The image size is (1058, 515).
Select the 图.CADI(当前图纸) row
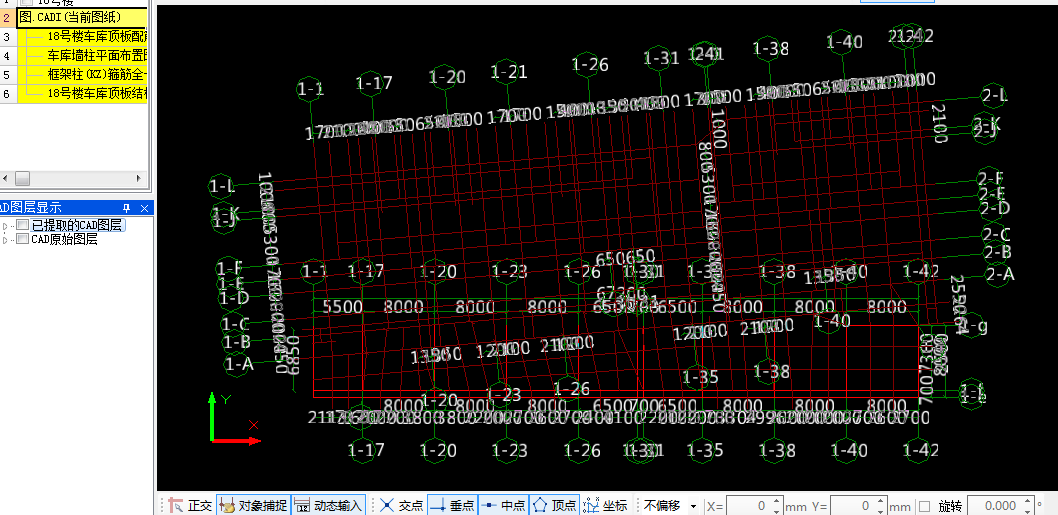click(x=82, y=18)
